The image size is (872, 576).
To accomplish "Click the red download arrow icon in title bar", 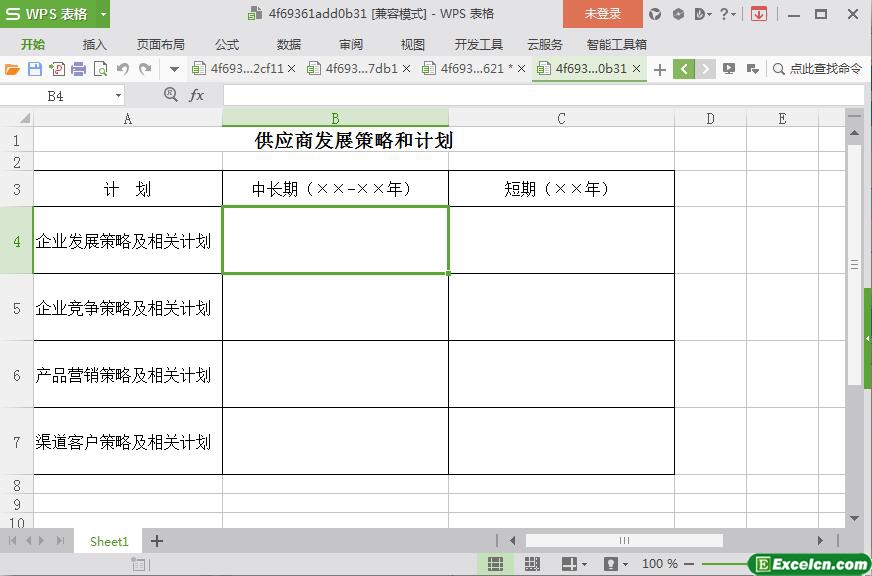I will click(759, 14).
